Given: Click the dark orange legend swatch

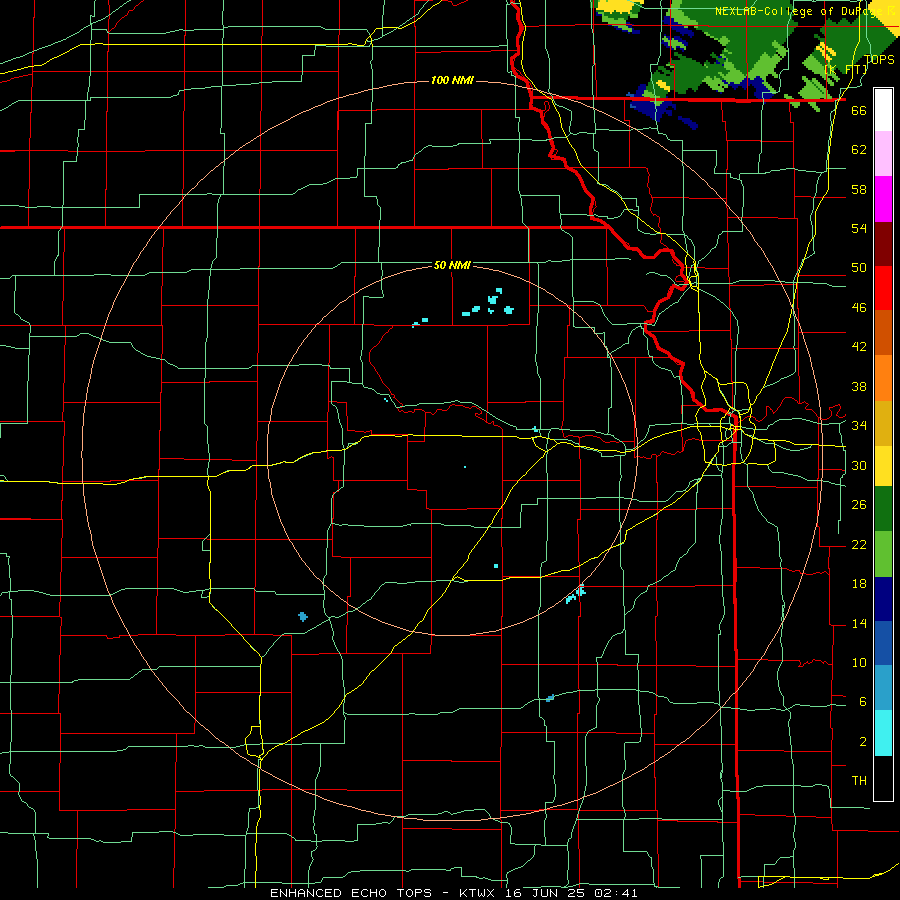Looking at the screenshot, I should pyautogui.click(x=883, y=332).
